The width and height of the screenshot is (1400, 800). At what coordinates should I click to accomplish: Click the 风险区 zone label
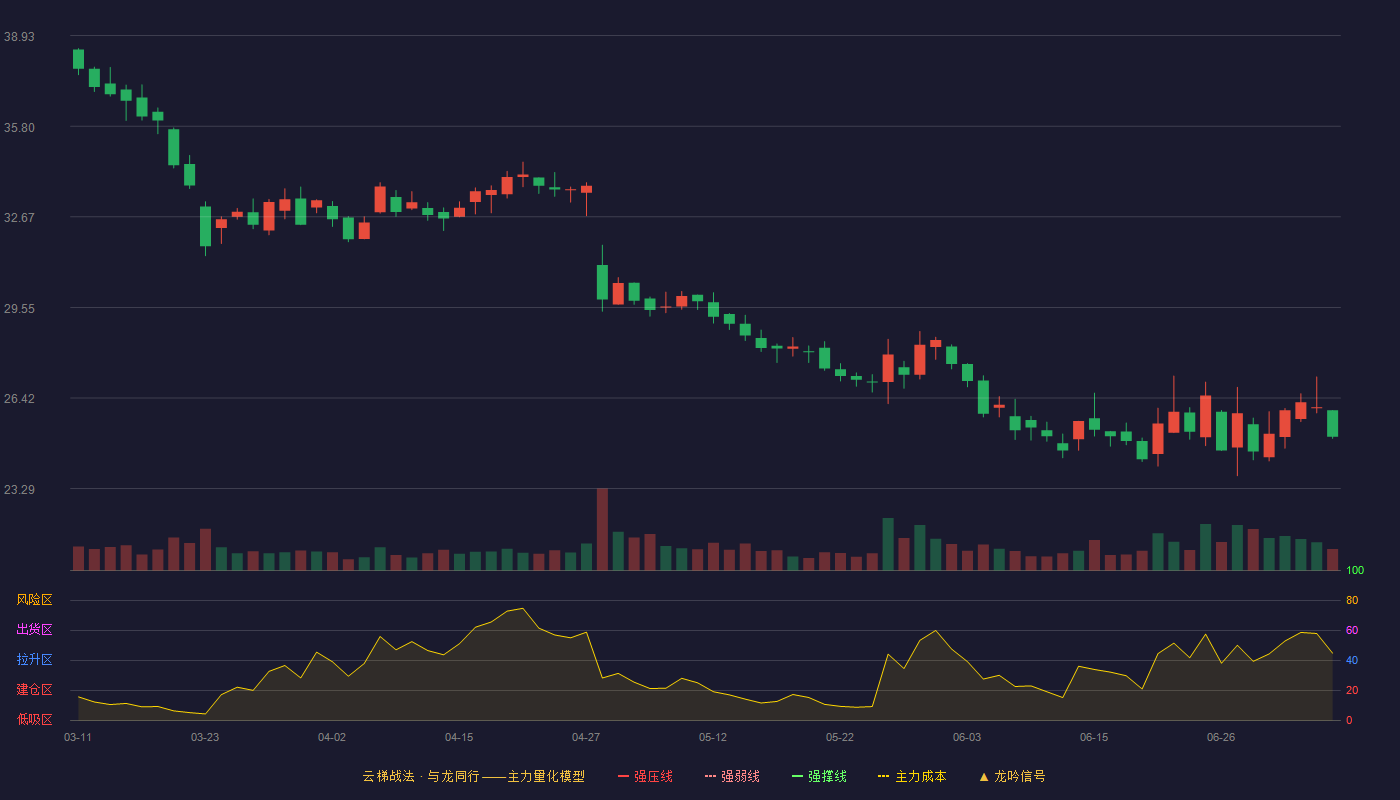click(x=35, y=600)
